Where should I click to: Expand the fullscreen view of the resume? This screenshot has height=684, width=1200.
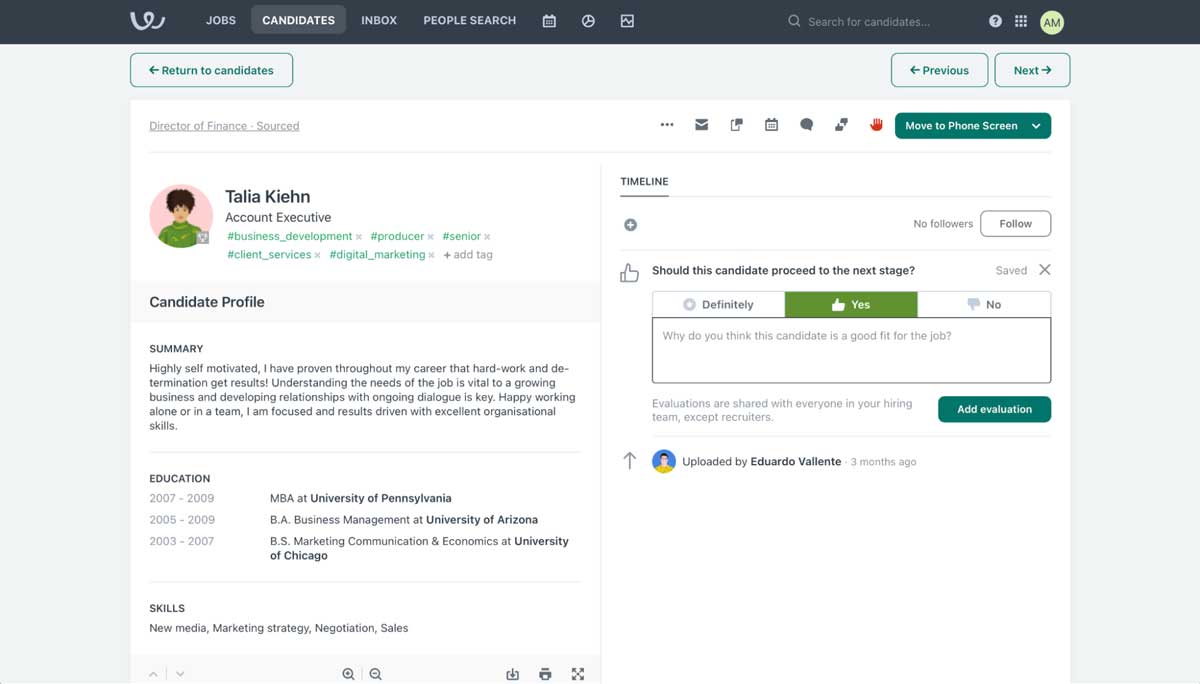[578, 674]
